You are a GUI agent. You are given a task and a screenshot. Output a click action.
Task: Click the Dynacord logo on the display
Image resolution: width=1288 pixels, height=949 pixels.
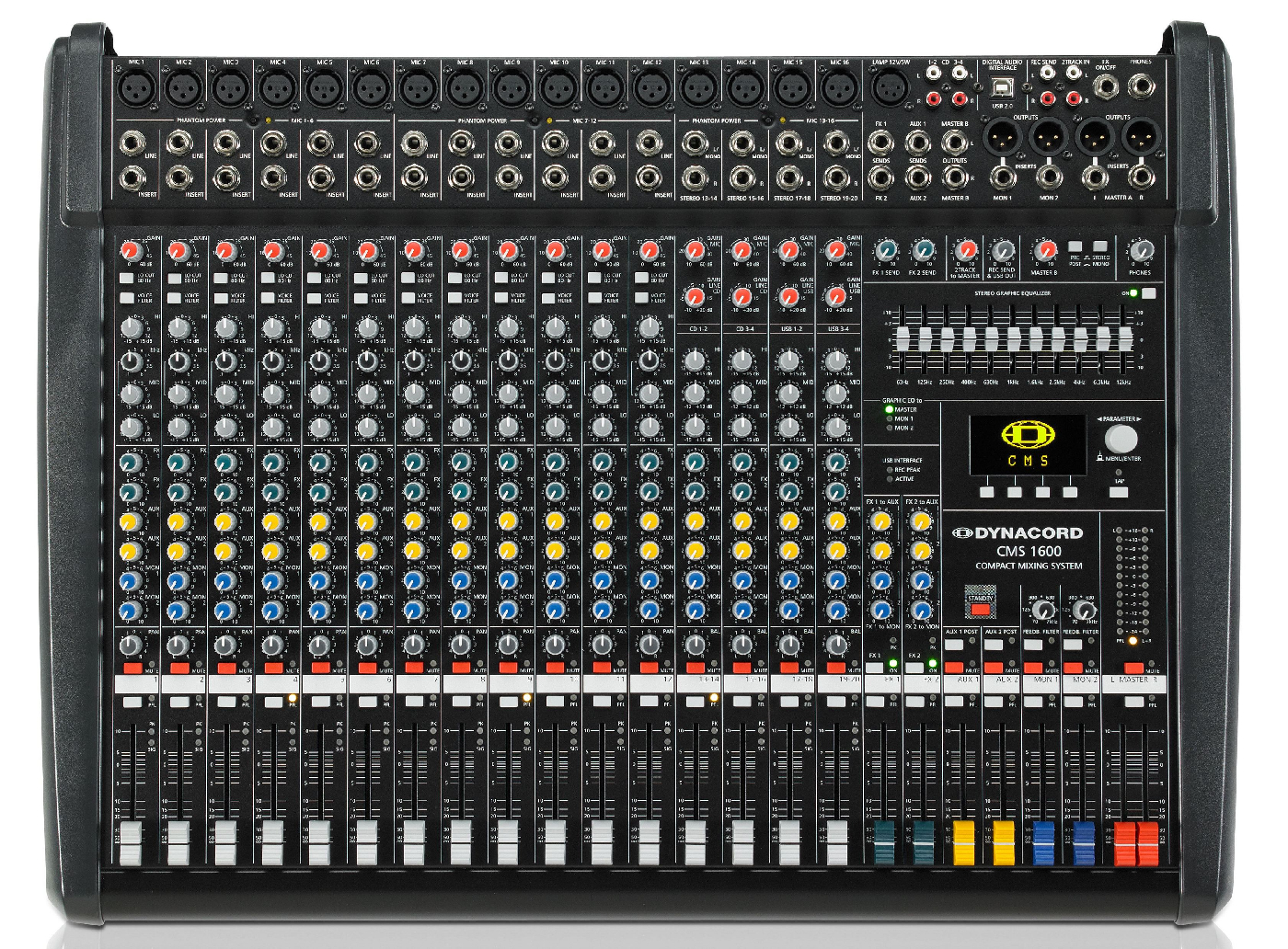click(x=1029, y=435)
